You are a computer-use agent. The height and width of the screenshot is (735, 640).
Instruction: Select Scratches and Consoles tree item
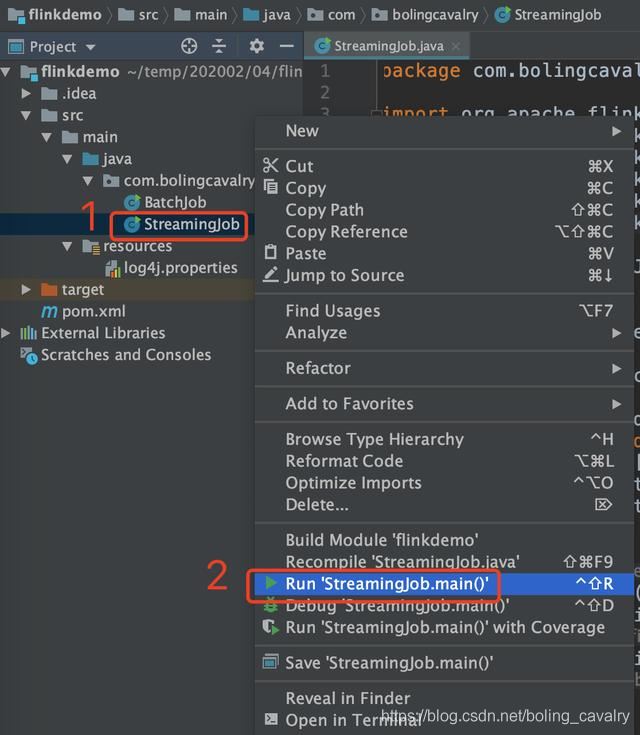coord(125,355)
